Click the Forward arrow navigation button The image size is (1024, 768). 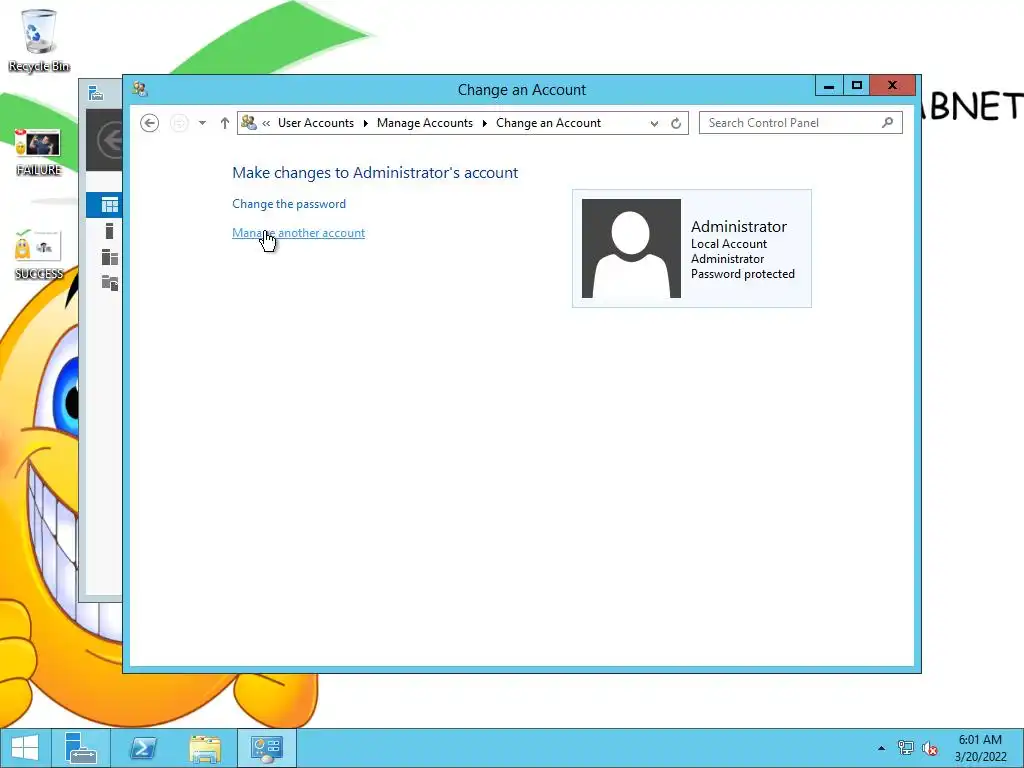click(x=179, y=123)
